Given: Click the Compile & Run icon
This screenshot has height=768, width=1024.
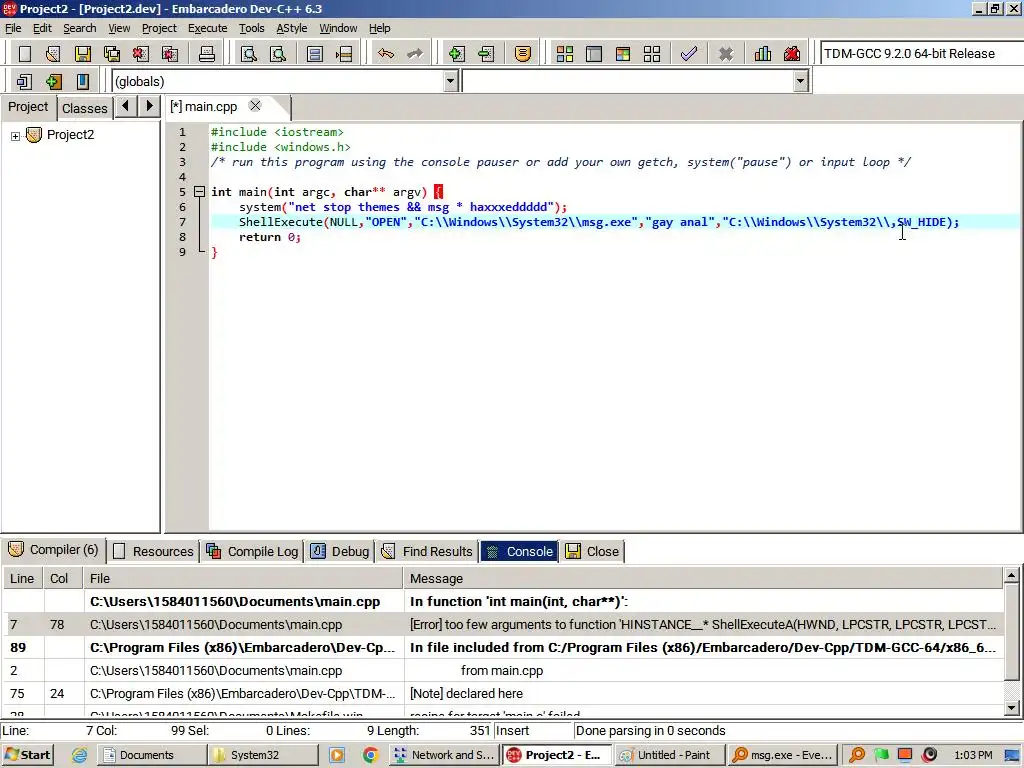Looking at the screenshot, I should tap(623, 54).
